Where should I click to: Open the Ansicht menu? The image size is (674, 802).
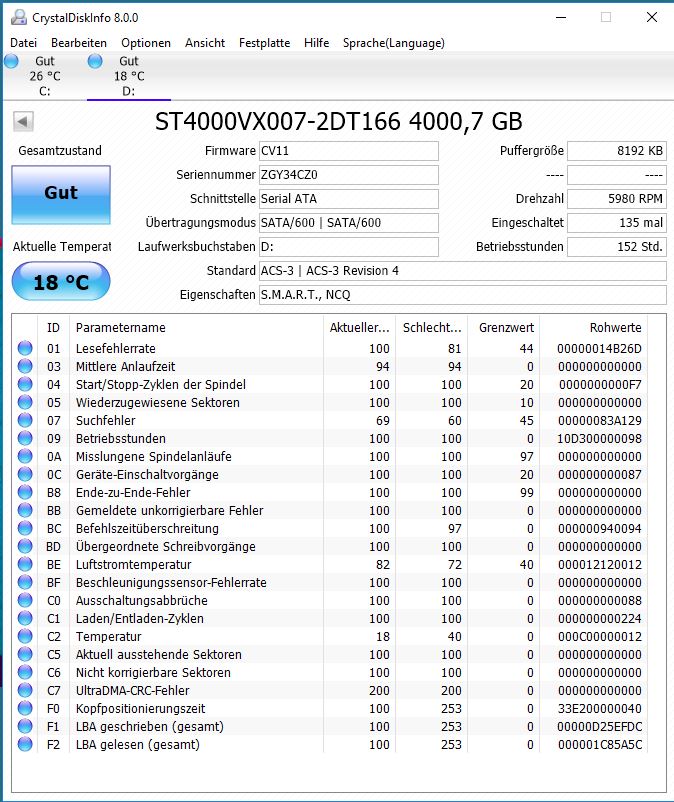click(205, 43)
